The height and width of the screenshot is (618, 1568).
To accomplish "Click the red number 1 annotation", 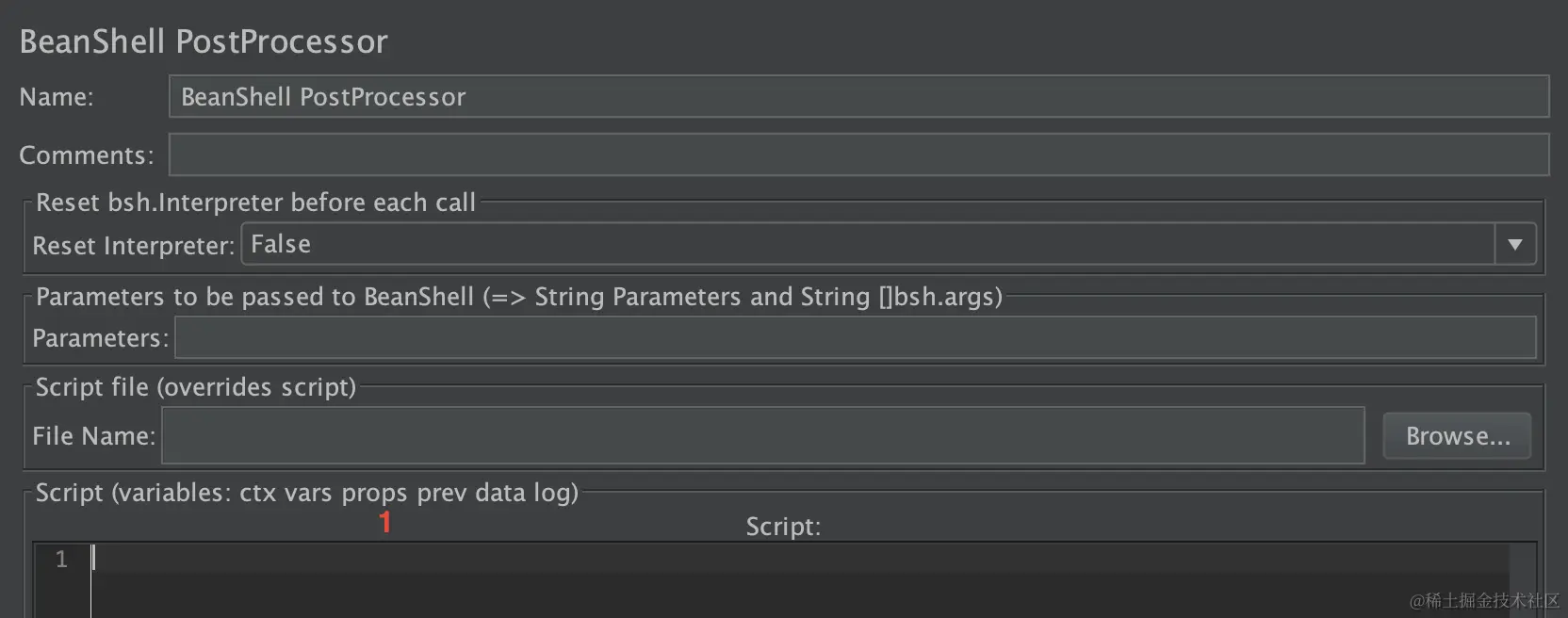I will (x=384, y=522).
